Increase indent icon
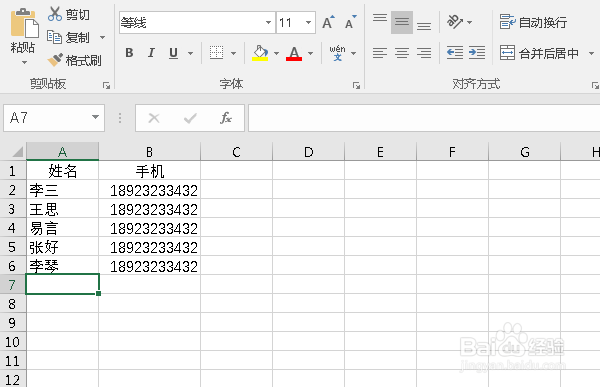This screenshot has height=387, width=600. pos(477,52)
